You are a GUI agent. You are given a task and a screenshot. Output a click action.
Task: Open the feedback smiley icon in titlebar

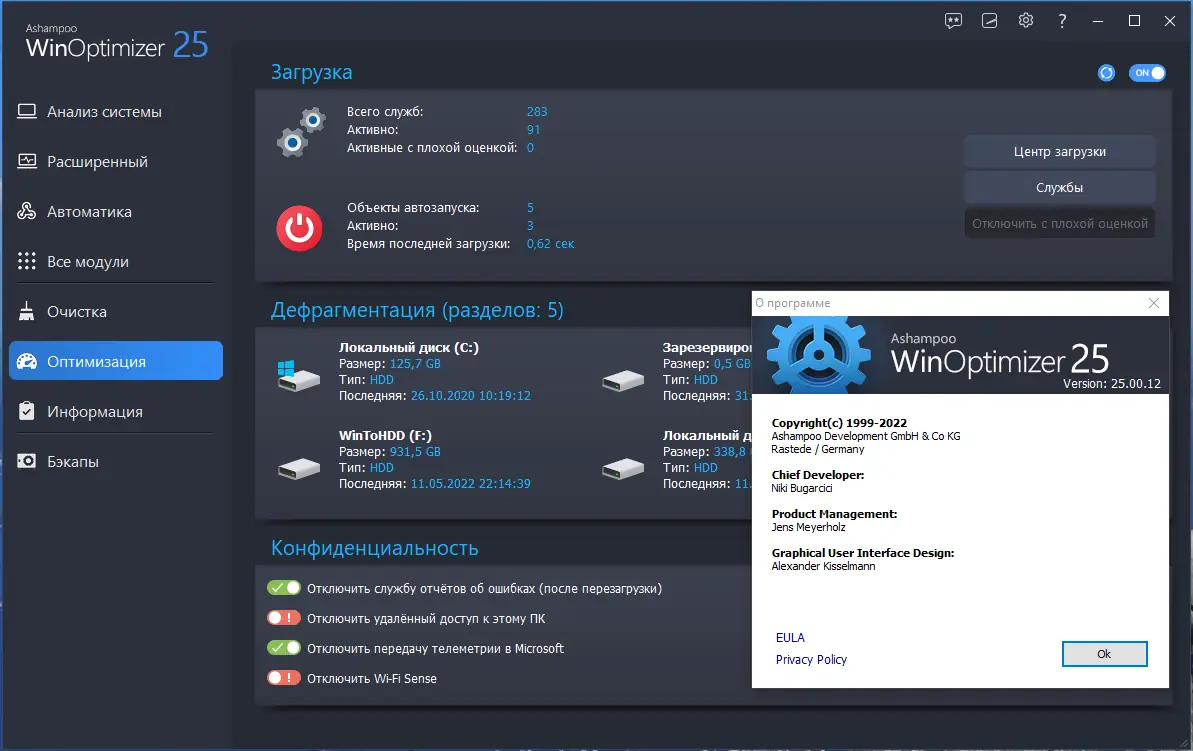coord(953,20)
